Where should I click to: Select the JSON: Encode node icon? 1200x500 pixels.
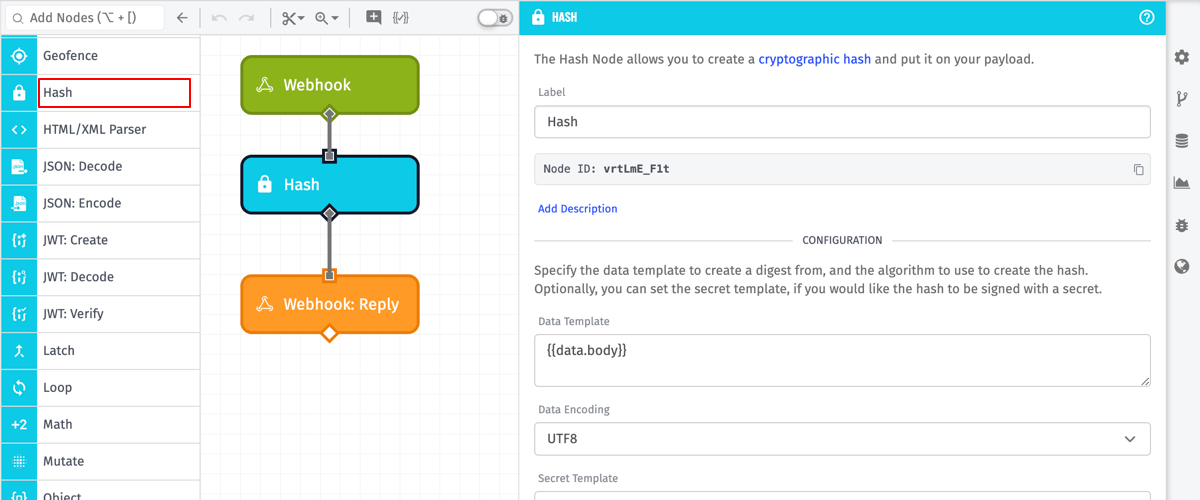coord(19,204)
